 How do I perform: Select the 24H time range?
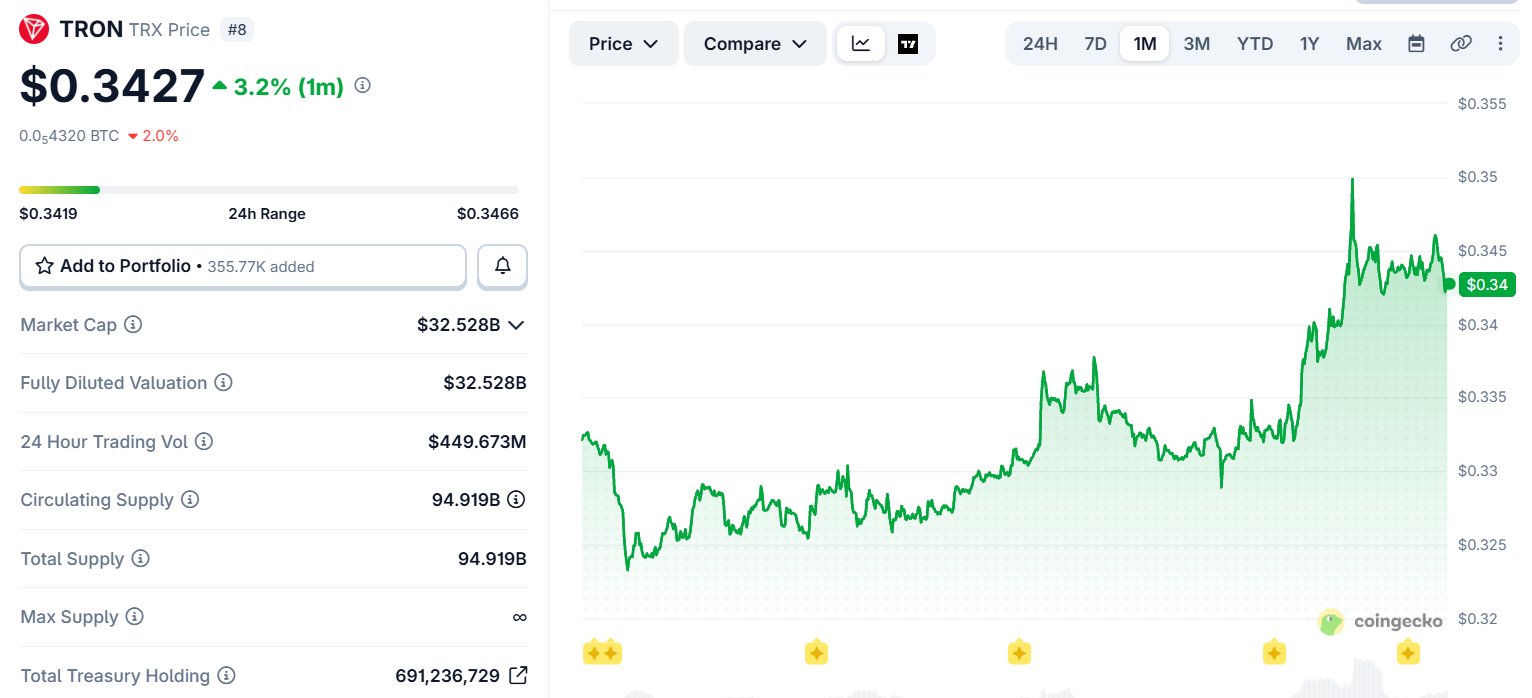click(x=1040, y=44)
